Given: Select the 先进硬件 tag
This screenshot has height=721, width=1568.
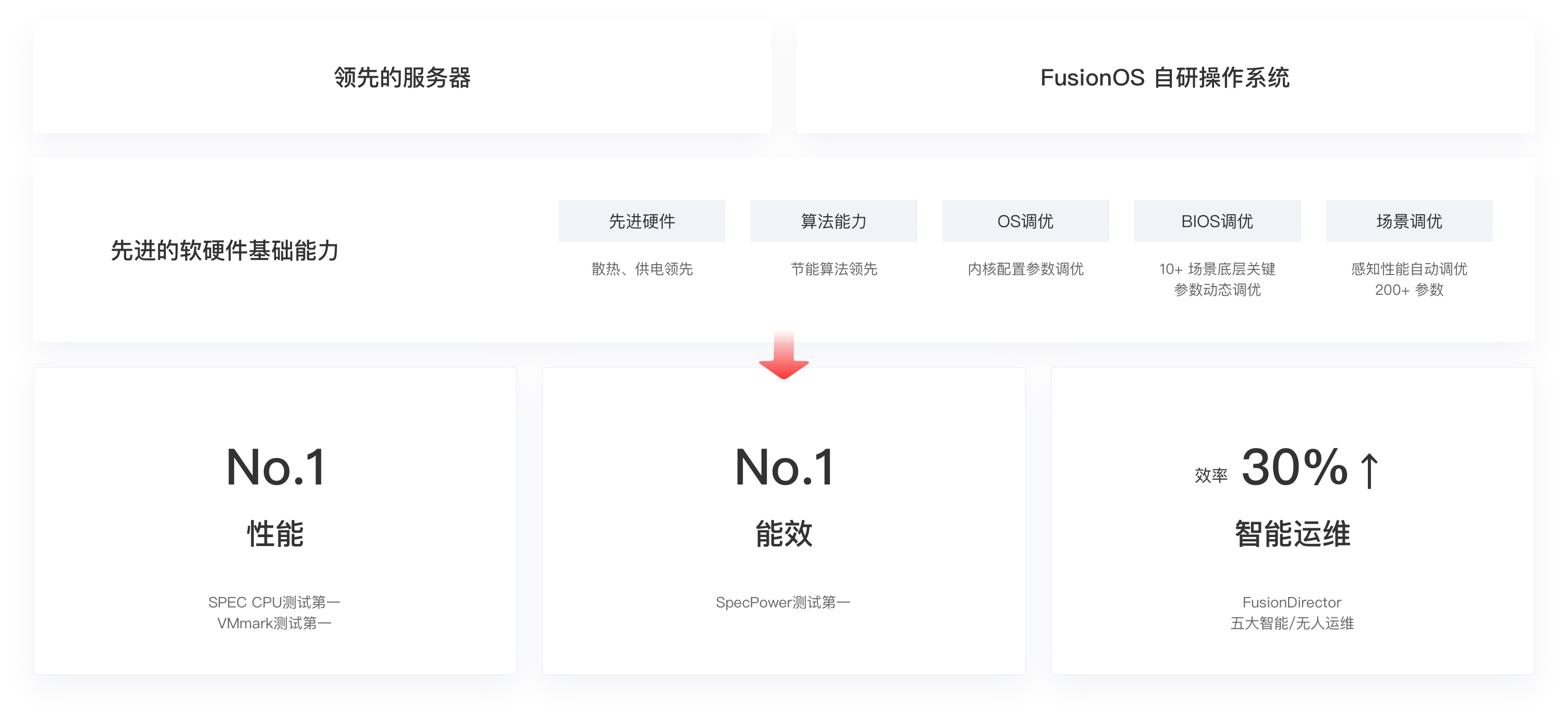Looking at the screenshot, I should (642, 221).
